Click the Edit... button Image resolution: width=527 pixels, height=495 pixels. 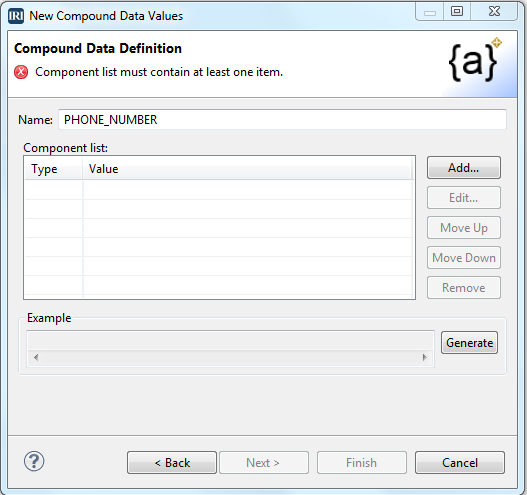click(464, 198)
